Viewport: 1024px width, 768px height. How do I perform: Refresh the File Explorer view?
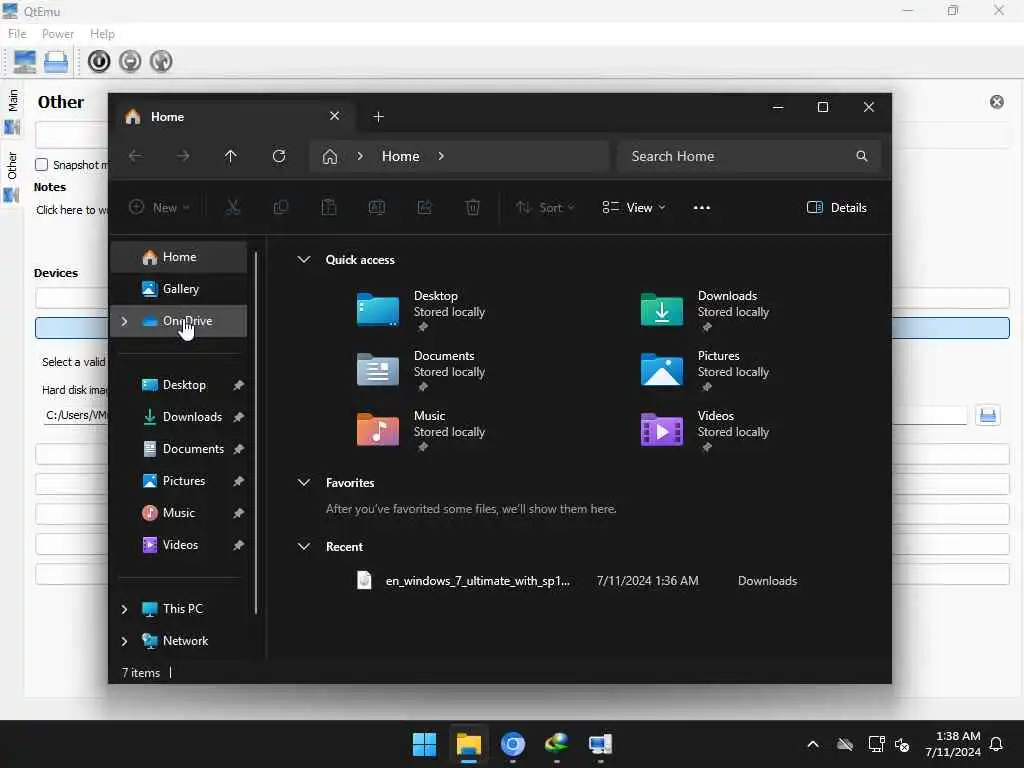279,156
